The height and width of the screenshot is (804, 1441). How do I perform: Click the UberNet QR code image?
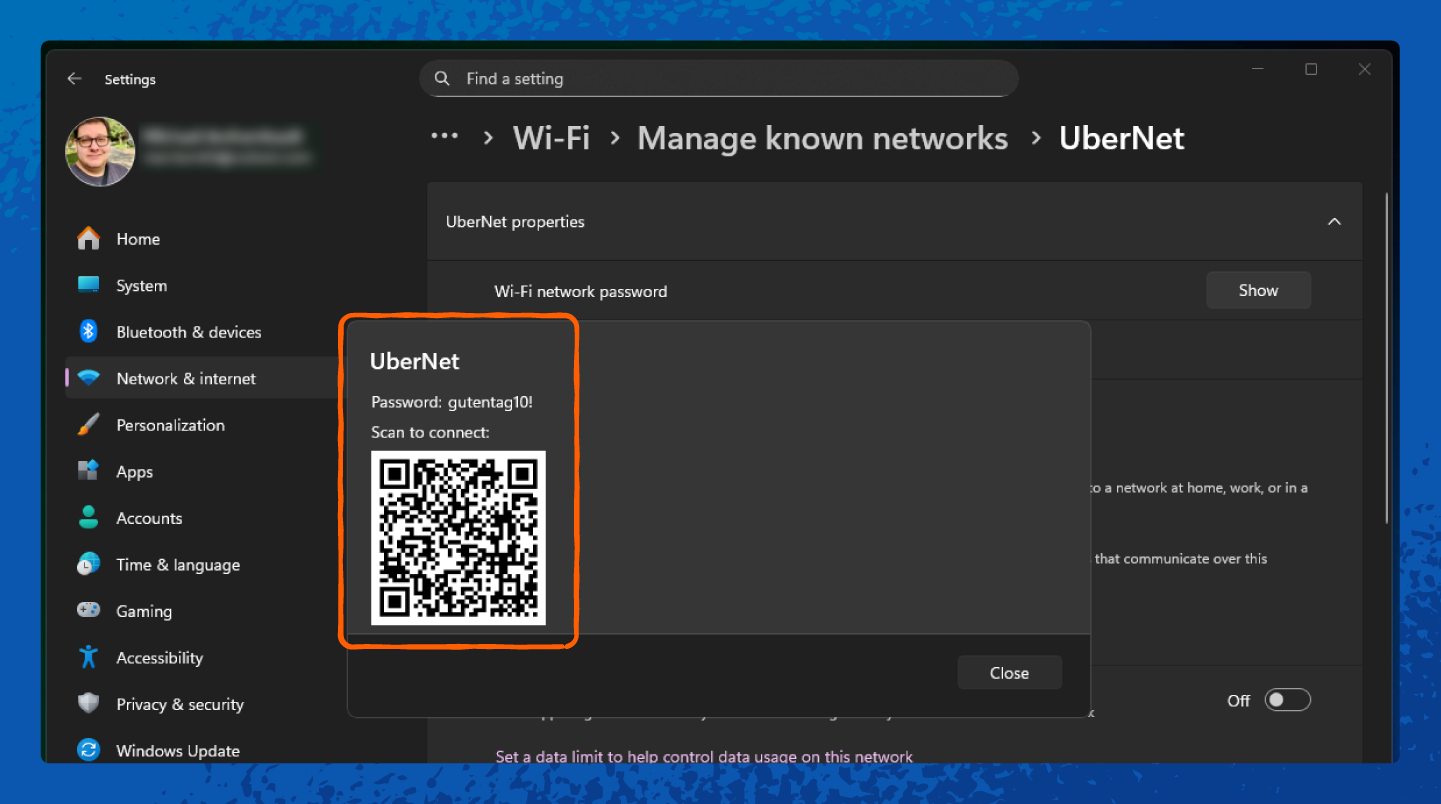458,538
